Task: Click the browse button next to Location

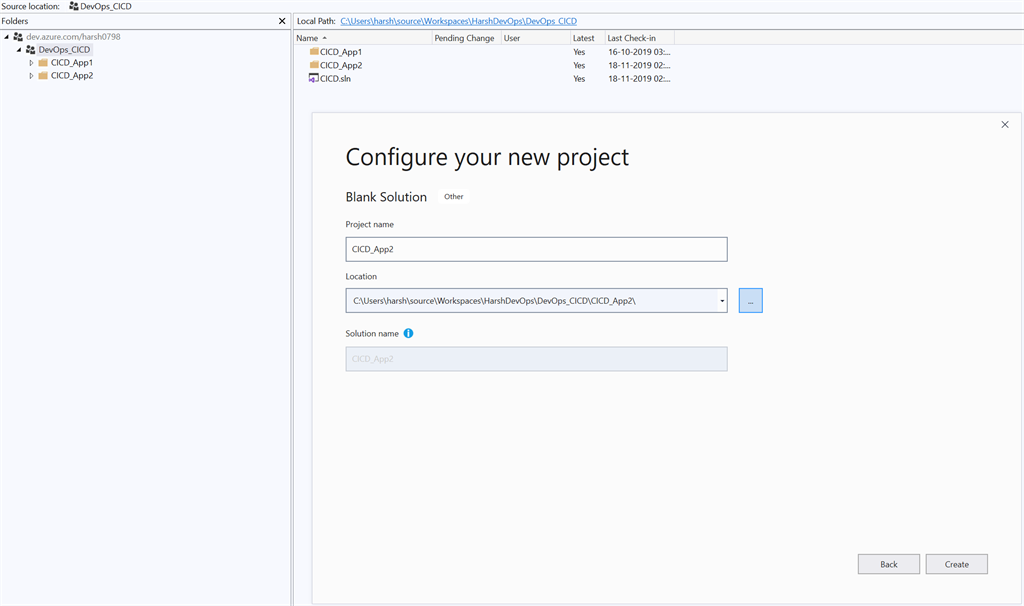Action: click(750, 300)
